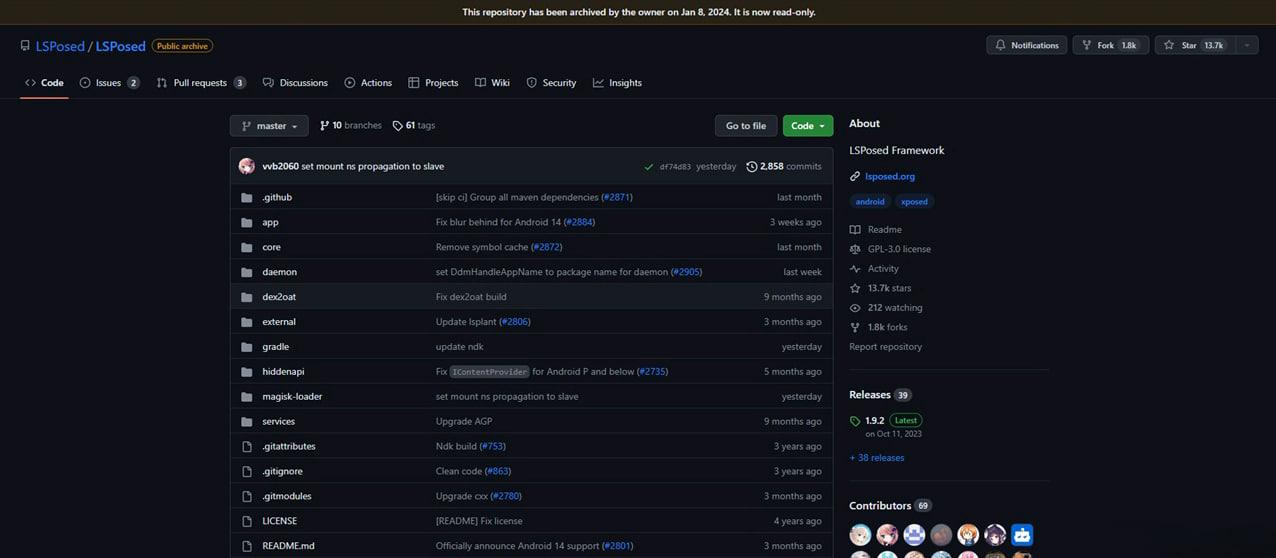The height and width of the screenshot is (558, 1276).
Task: Open the magisk-loader folder
Action: coord(292,397)
